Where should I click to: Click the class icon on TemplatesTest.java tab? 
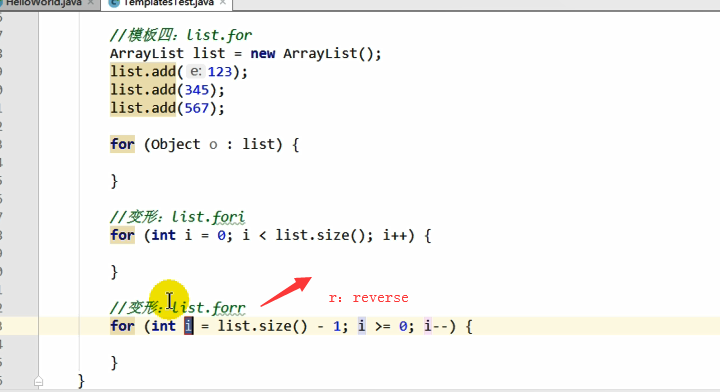[114, 3]
